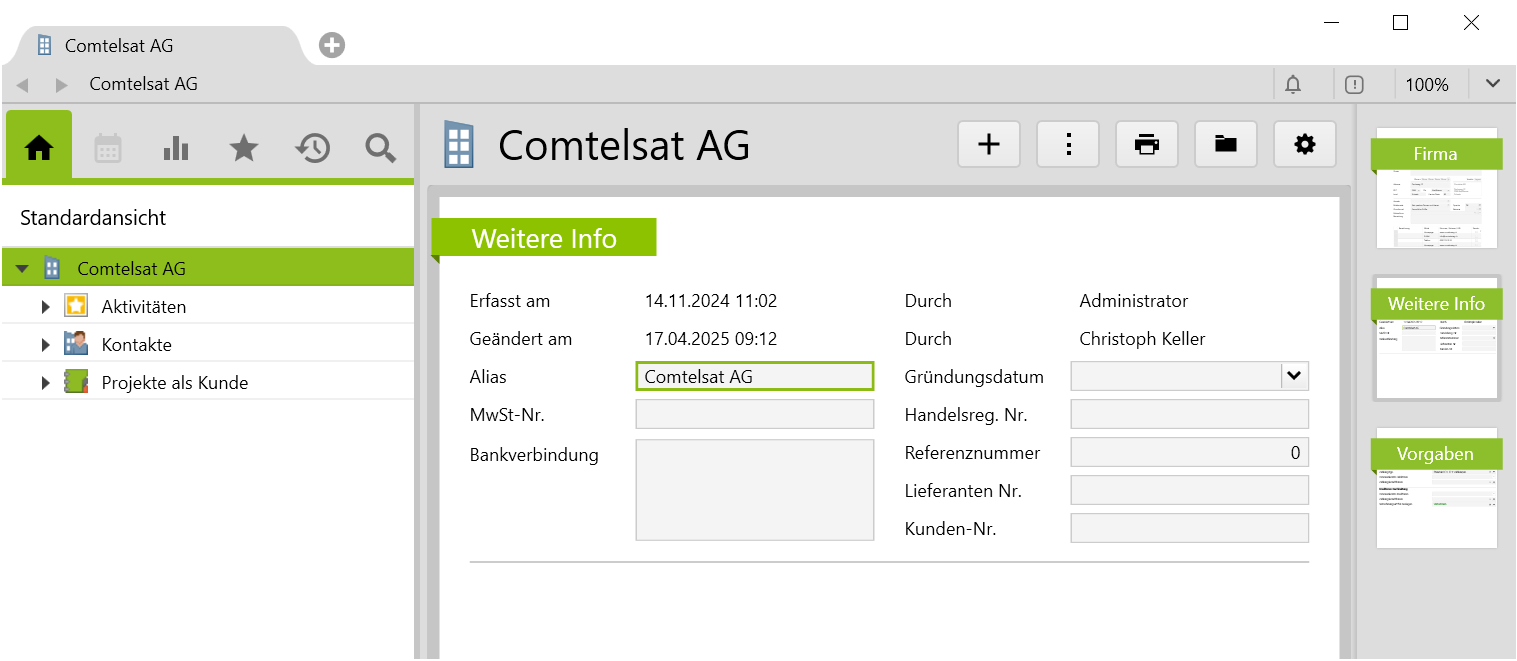Screen dimensions: 1517x661
Task: Open the home view in sidebar
Action: pyautogui.click(x=39, y=148)
